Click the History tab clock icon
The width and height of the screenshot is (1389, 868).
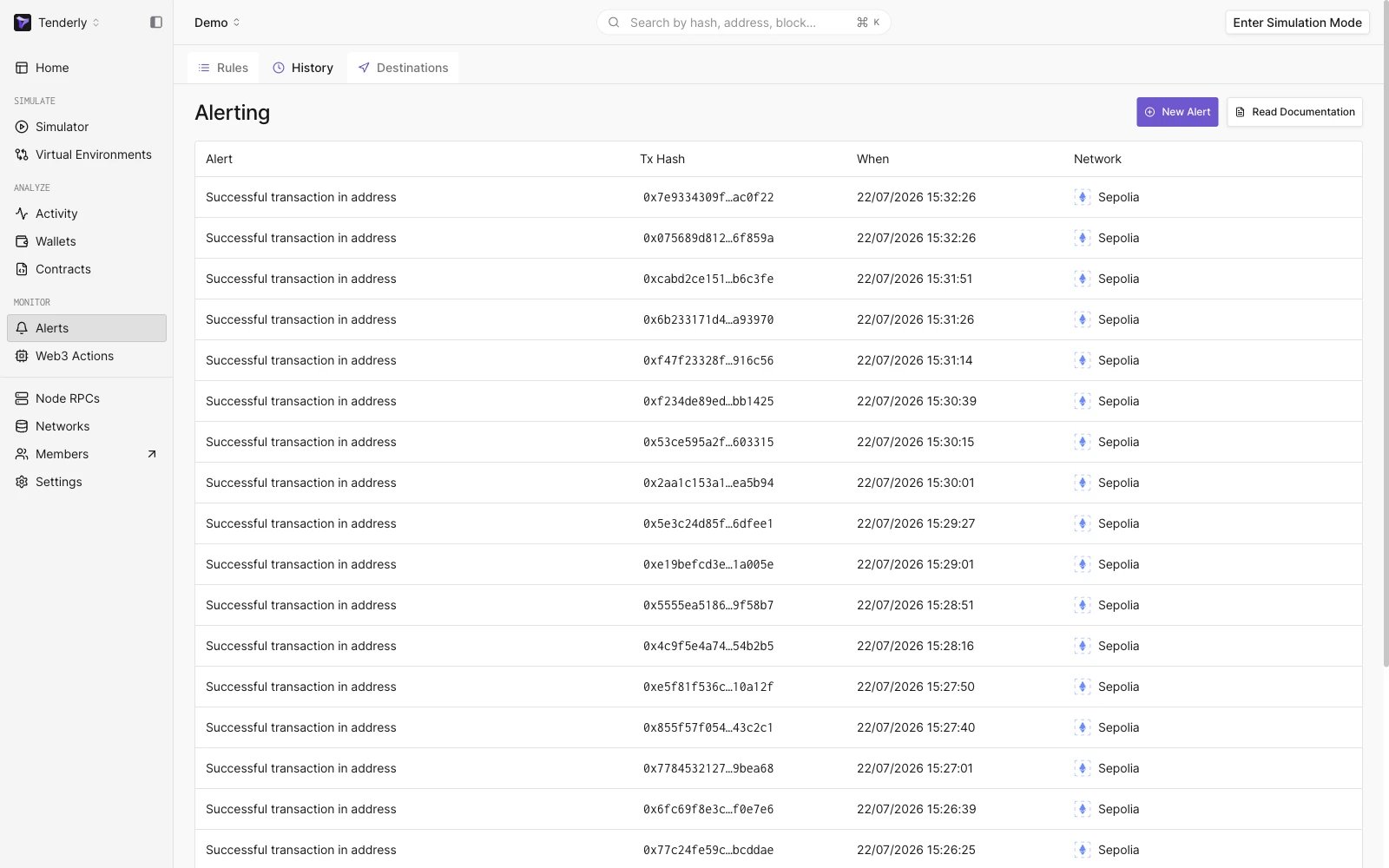(x=279, y=68)
